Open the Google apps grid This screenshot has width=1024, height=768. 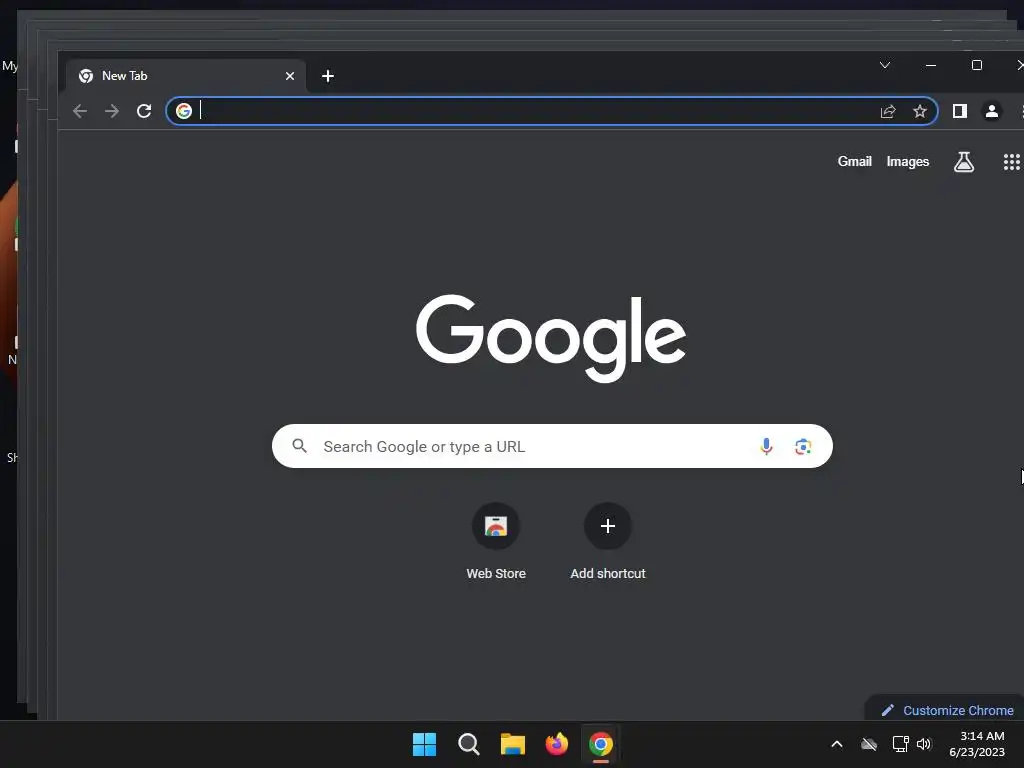(1011, 161)
